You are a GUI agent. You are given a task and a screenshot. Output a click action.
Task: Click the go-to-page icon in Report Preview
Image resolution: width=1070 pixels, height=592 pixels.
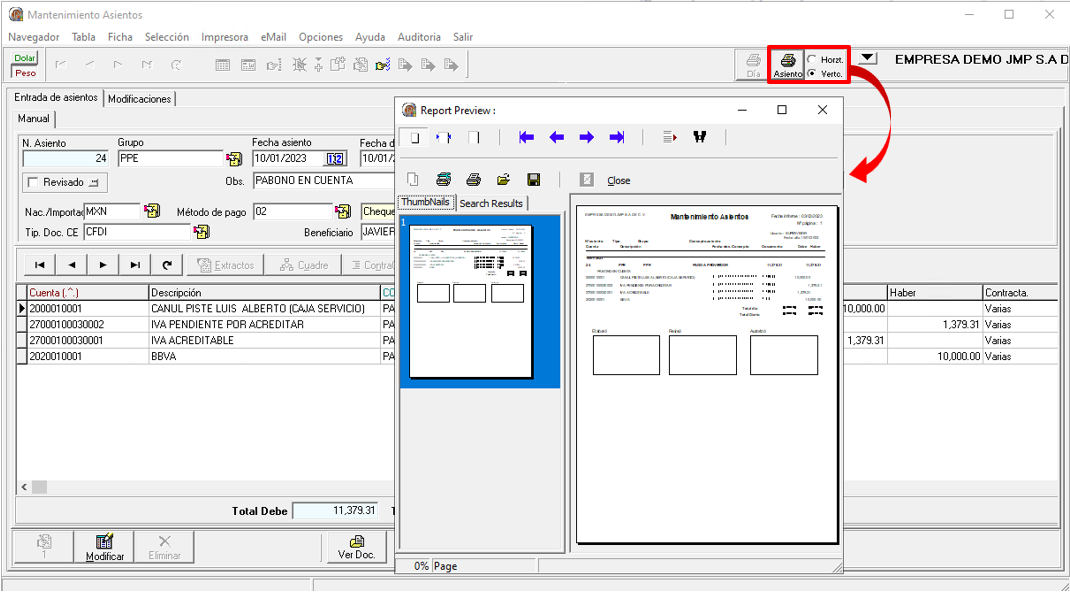[x=669, y=137]
